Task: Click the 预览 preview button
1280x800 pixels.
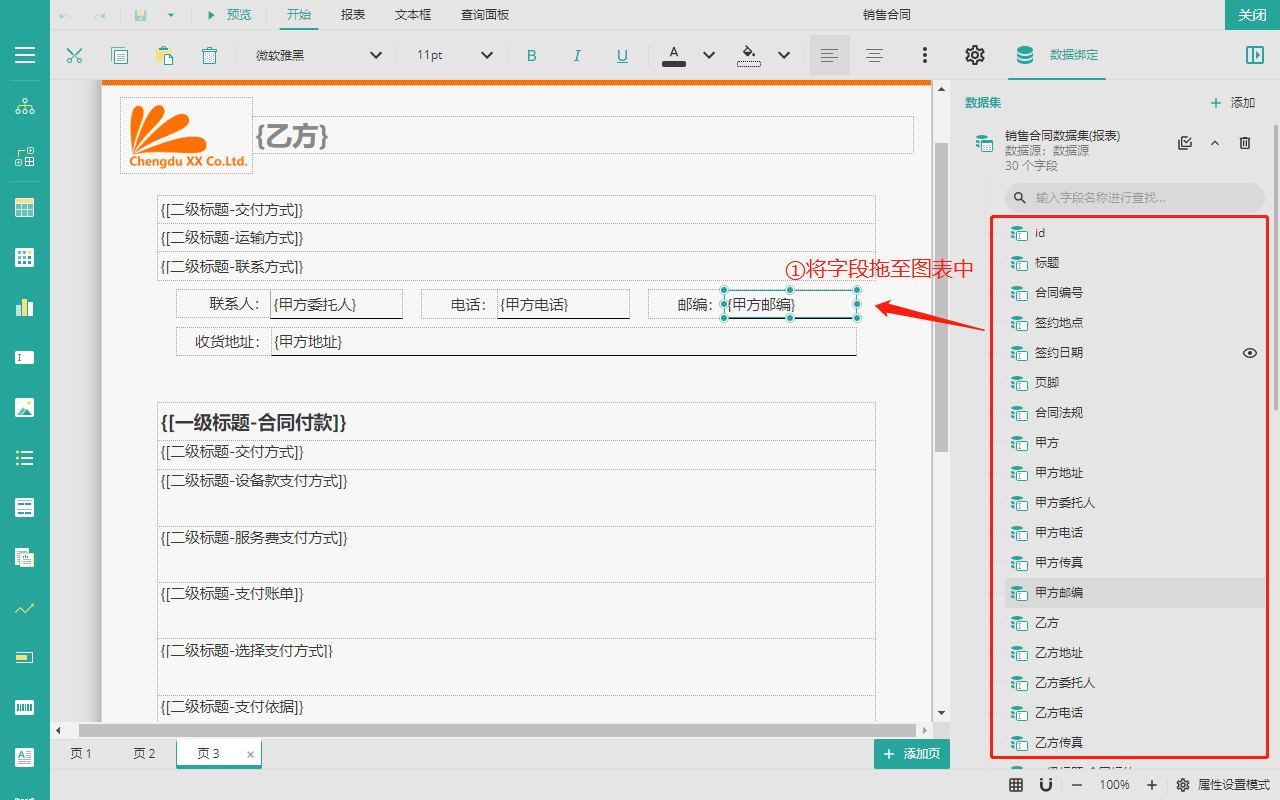Action: [x=229, y=15]
